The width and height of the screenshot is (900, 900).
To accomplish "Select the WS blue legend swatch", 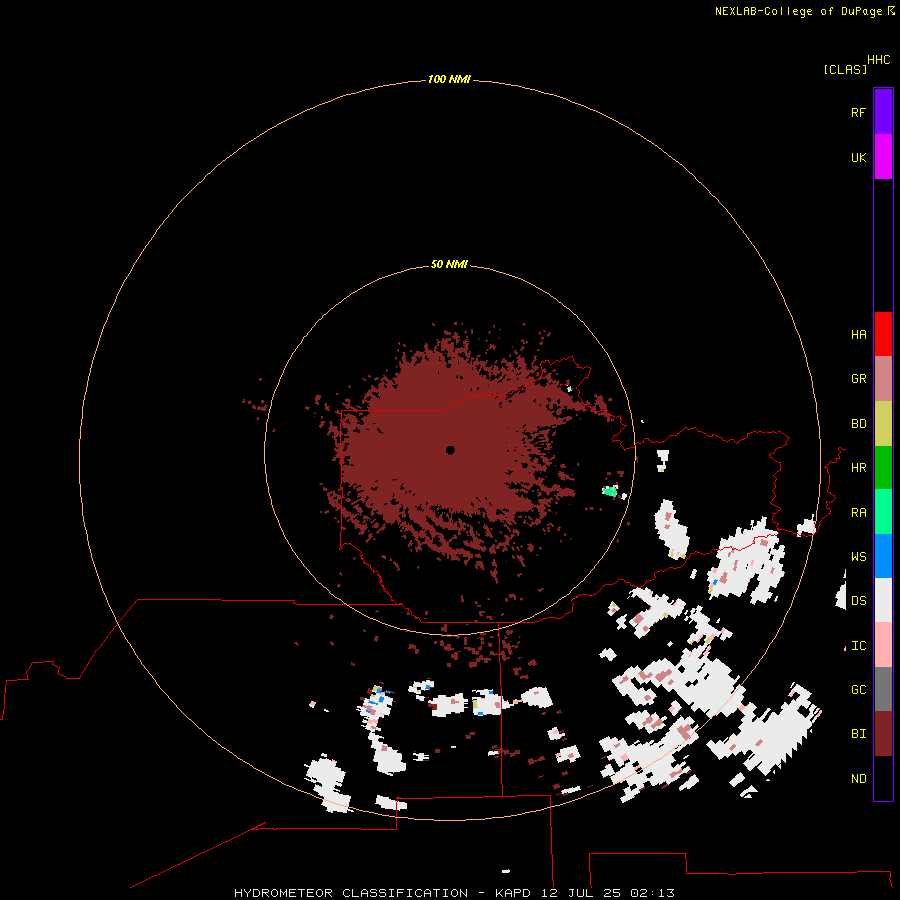I will 883,556.
